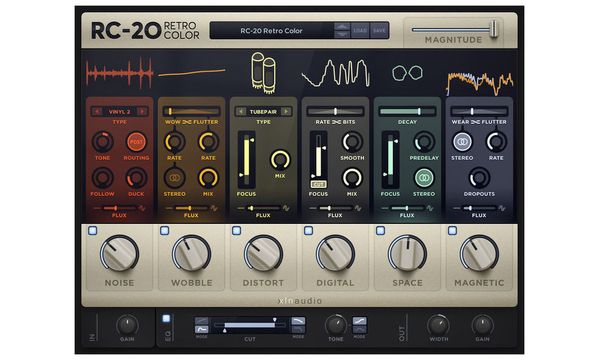Click the Distort module flux waveform icon
Viewport: 600px width, 360px height.
pyautogui.click(x=286, y=208)
